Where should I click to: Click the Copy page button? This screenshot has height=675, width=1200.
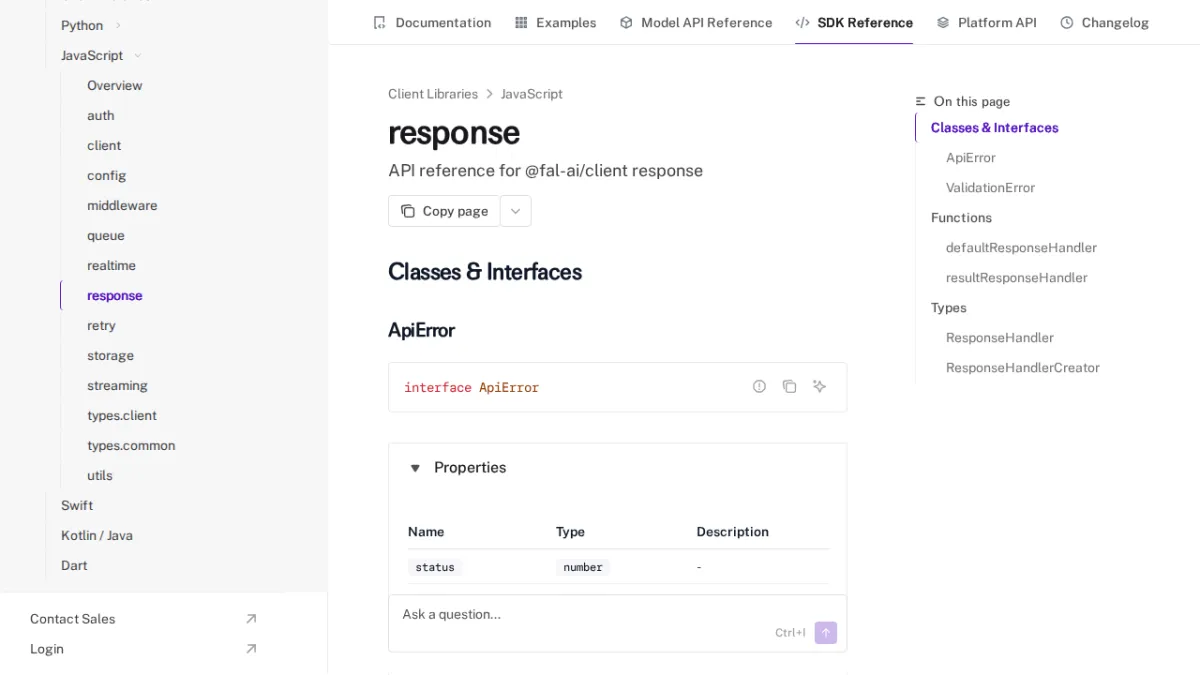tap(444, 211)
